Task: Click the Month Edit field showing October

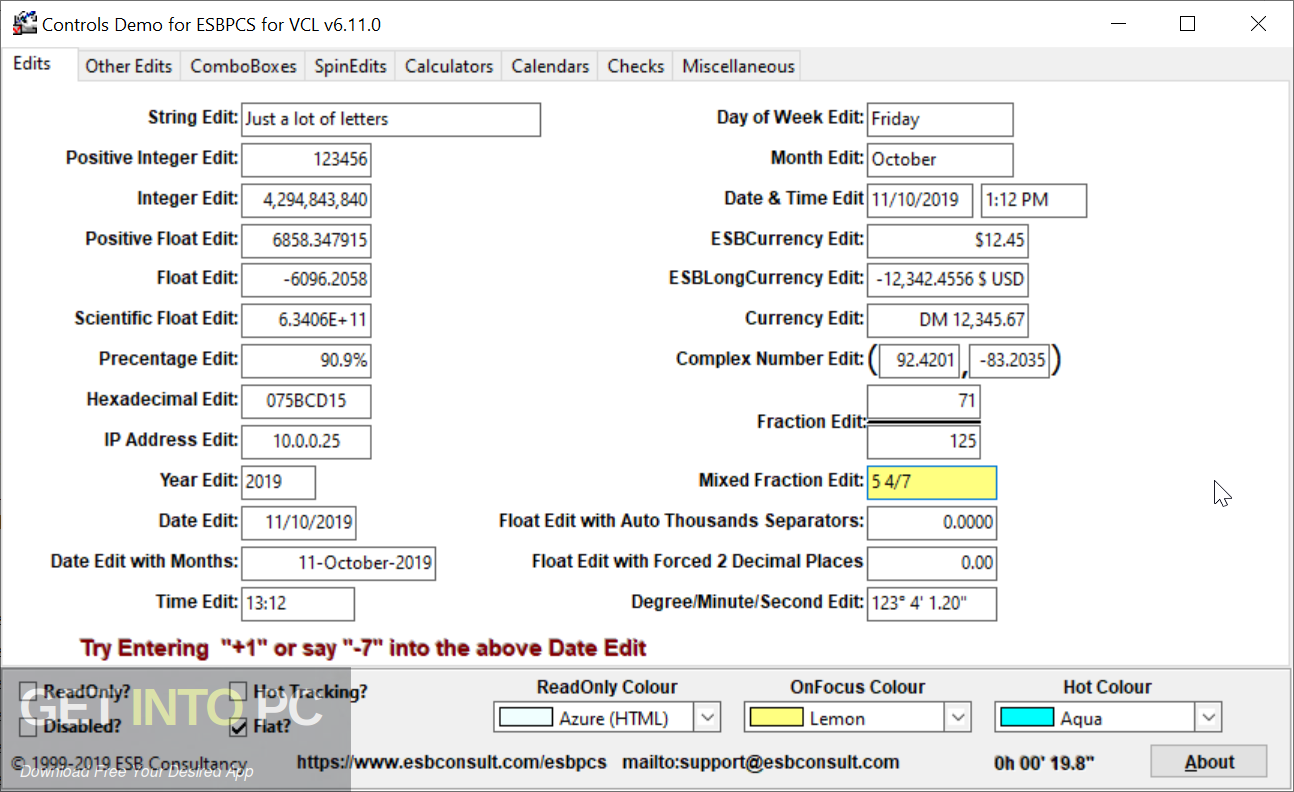Action: pyautogui.click(x=940, y=159)
